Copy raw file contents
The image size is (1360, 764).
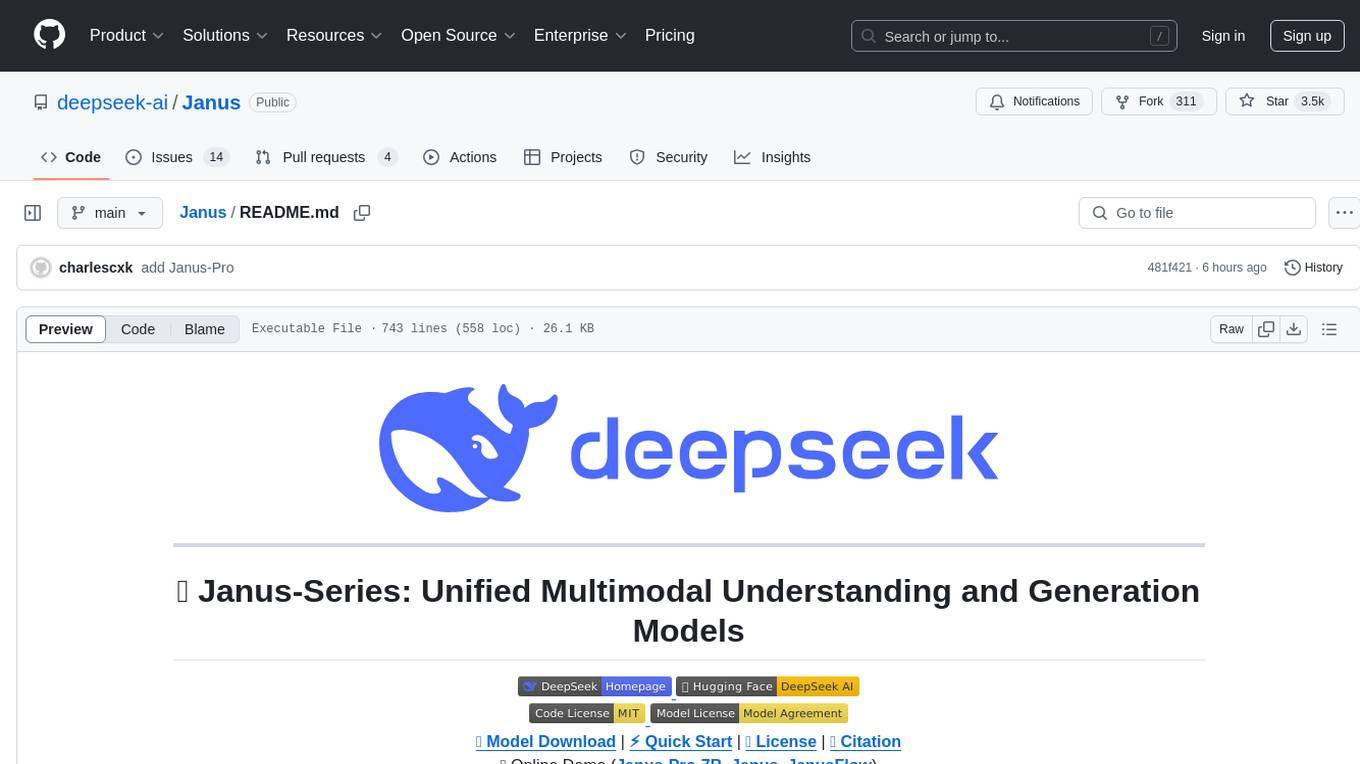(1266, 329)
